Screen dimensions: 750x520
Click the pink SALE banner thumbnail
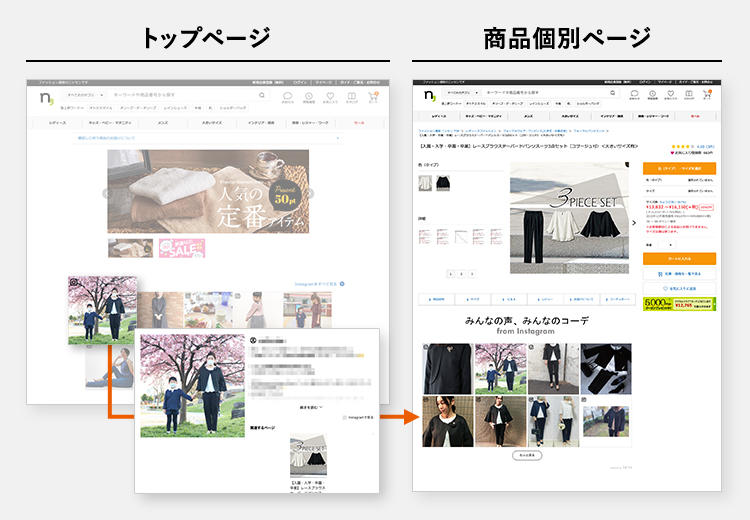click(x=181, y=248)
